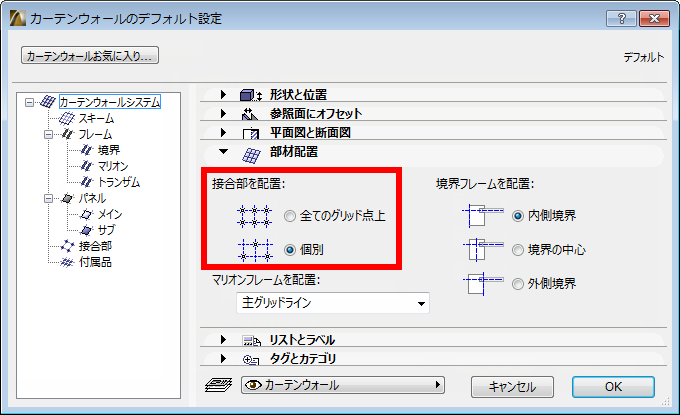Select メイン panel tree item
Screen dimensions: 680x415
(110, 214)
